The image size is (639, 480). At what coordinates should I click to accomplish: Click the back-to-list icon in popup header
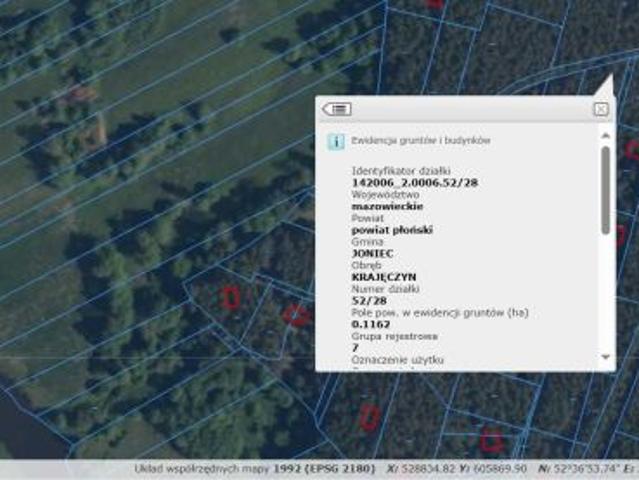337,109
